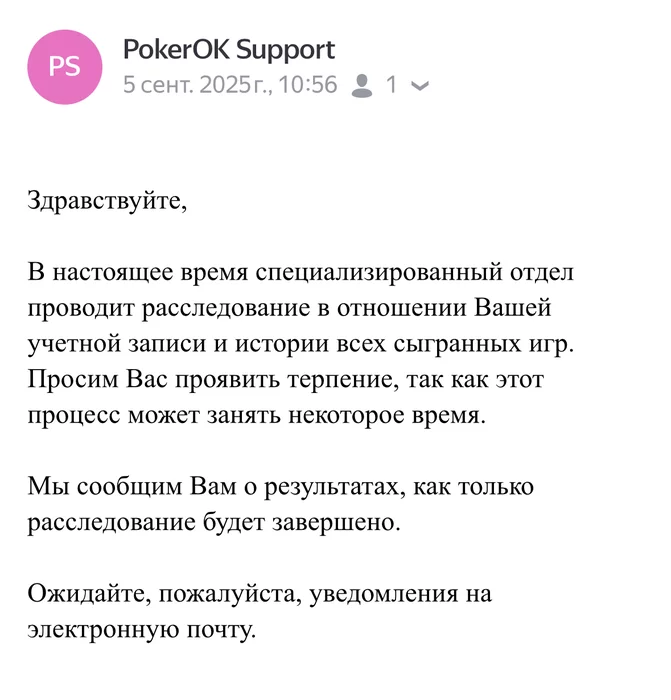Image resolution: width=671 pixels, height=700 pixels.
Task: Click the greeting word Здравствуйте
Action: coord(106,199)
